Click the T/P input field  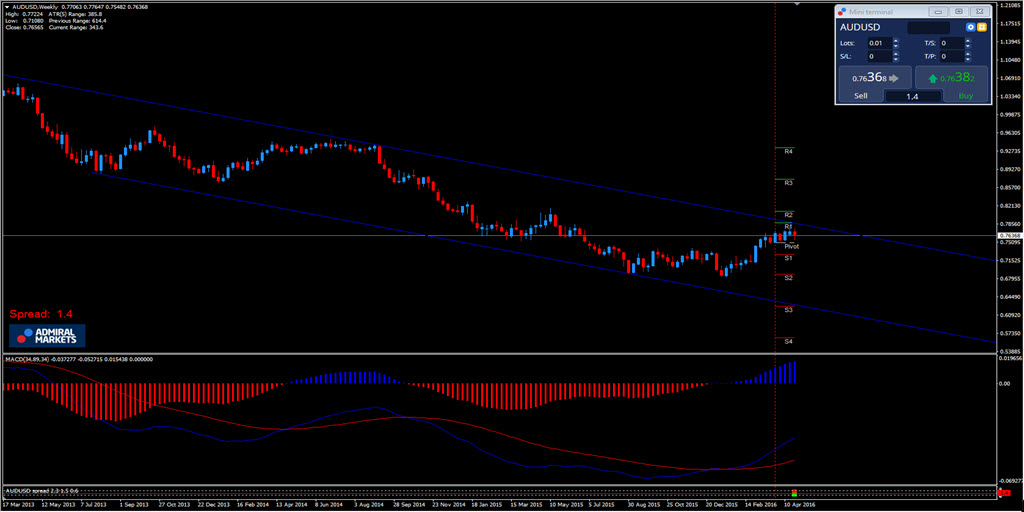tap(950, 58)
